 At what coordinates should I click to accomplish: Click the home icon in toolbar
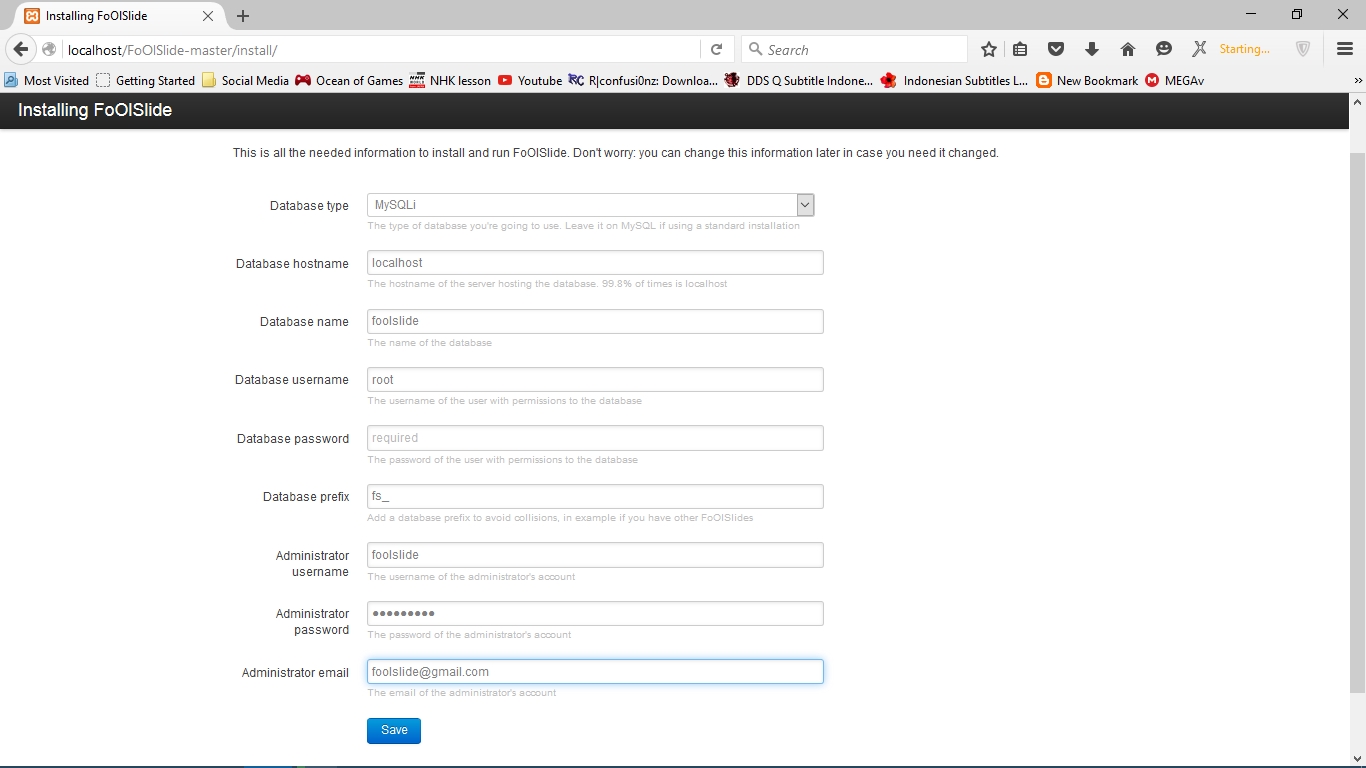1127,49
